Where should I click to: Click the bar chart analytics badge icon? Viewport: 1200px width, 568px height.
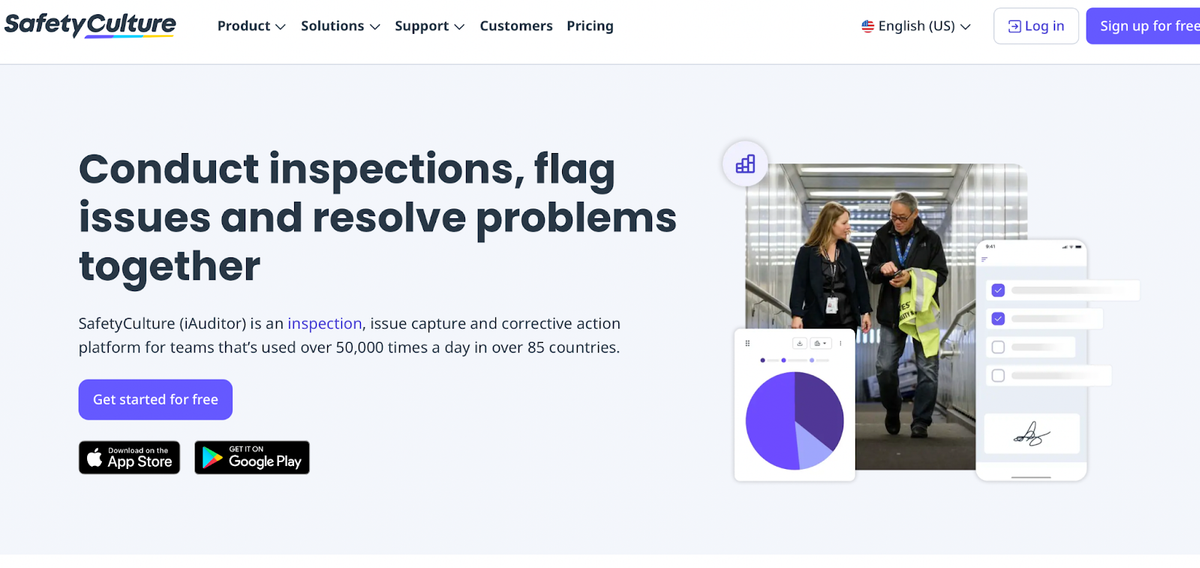click(x=745, y=164)
